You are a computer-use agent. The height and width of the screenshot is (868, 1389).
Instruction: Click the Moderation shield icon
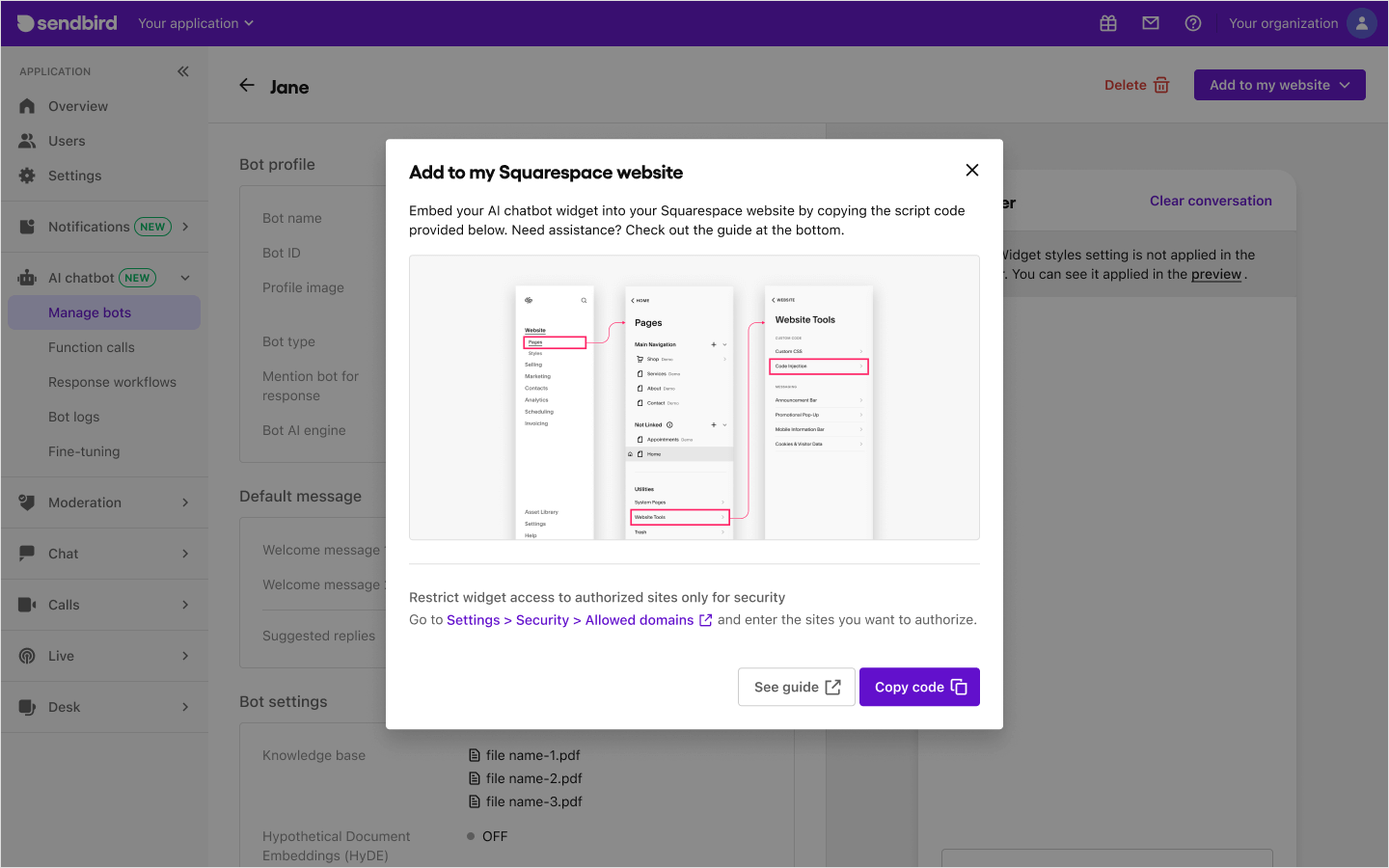[27, 502]
